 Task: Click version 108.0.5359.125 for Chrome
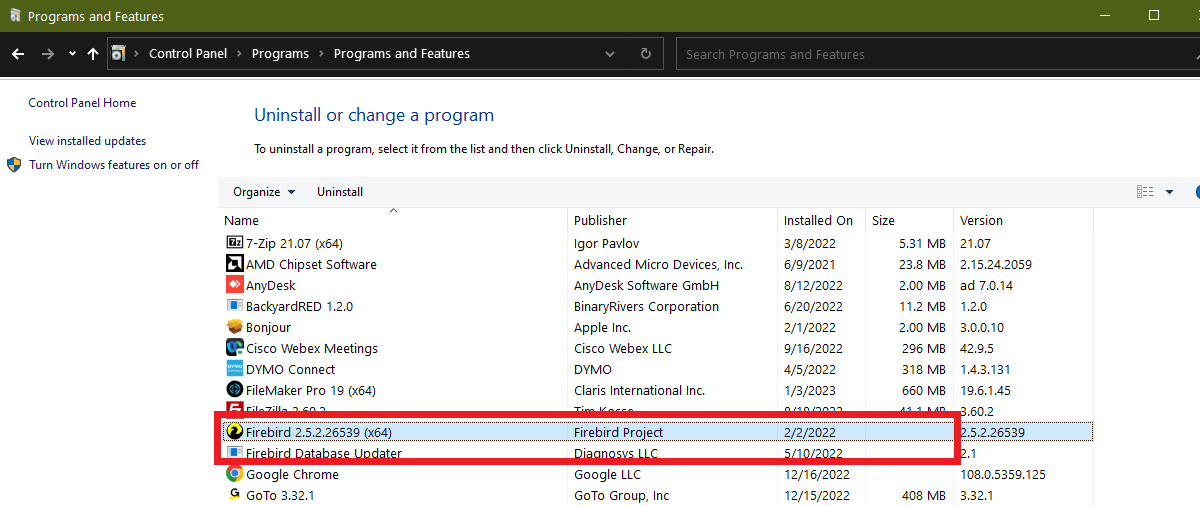tap(1003, 474)
